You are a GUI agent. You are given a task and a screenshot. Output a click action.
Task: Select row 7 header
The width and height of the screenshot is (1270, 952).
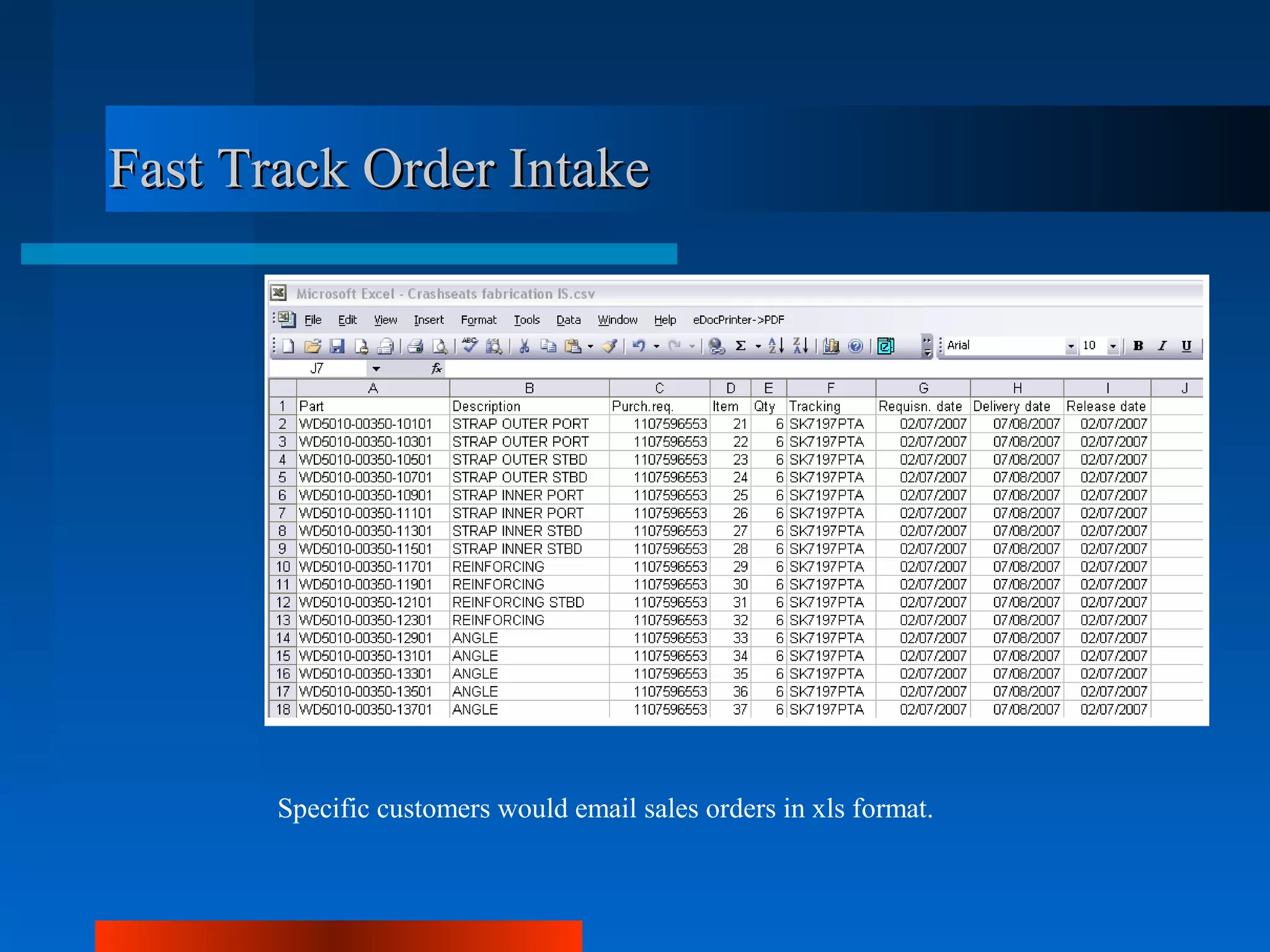(x=283, y=513)
